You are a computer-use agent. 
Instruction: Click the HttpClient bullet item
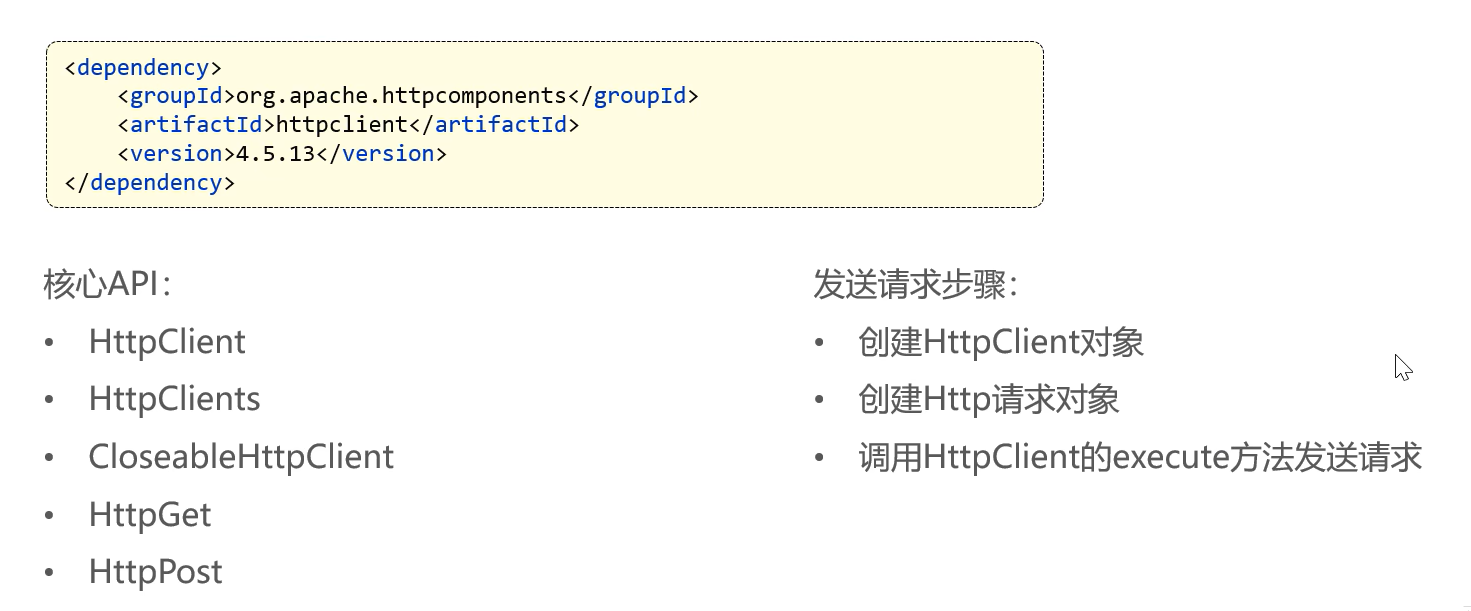pyautogui.click(x=167, y=342)
